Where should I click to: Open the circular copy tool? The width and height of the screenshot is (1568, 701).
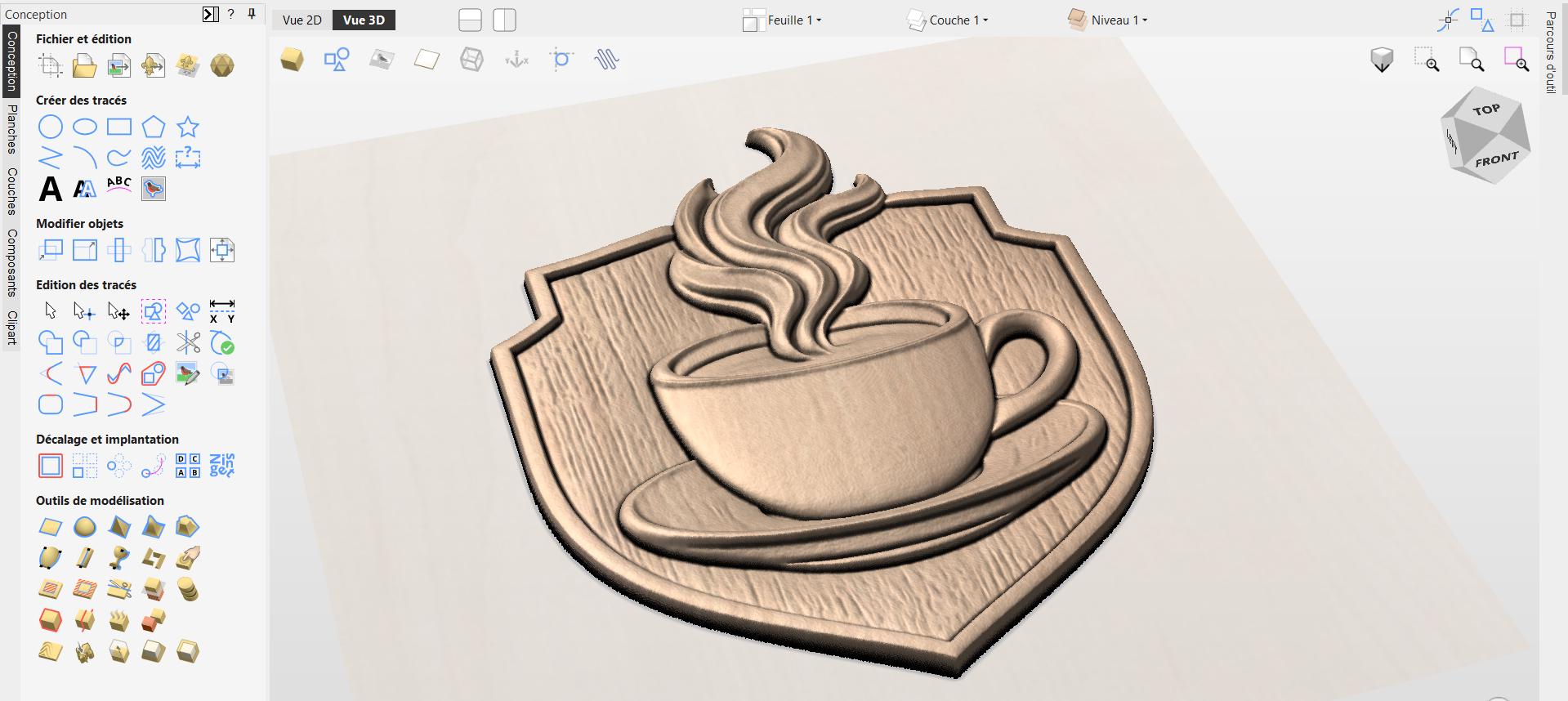tap(119, 466)
